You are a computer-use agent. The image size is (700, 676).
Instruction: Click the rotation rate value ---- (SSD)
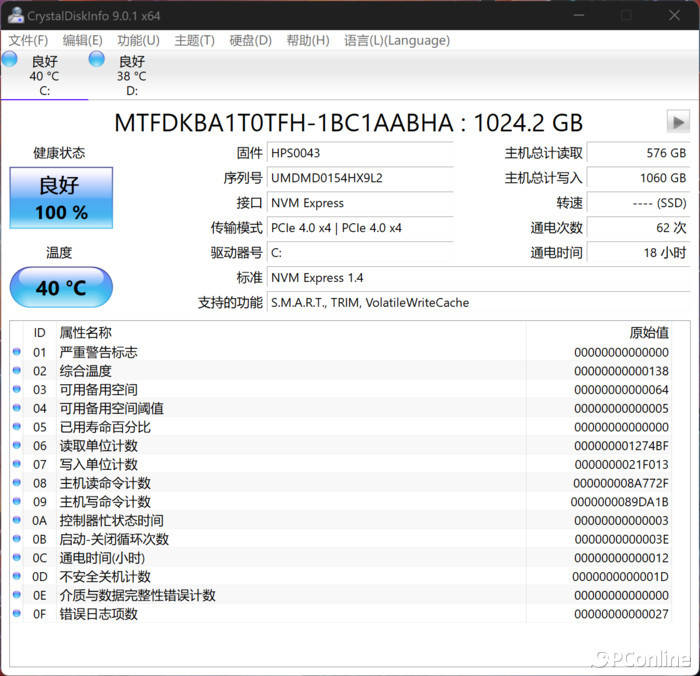[638, 203]
